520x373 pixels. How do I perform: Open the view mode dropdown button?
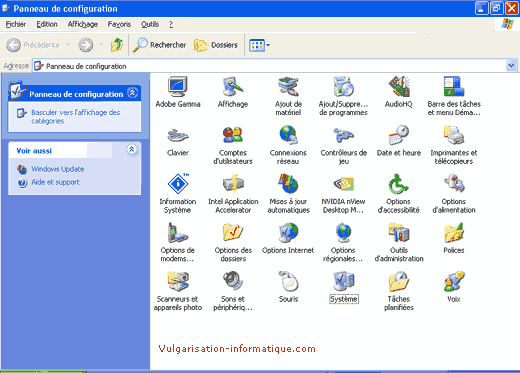pos(259,45)
